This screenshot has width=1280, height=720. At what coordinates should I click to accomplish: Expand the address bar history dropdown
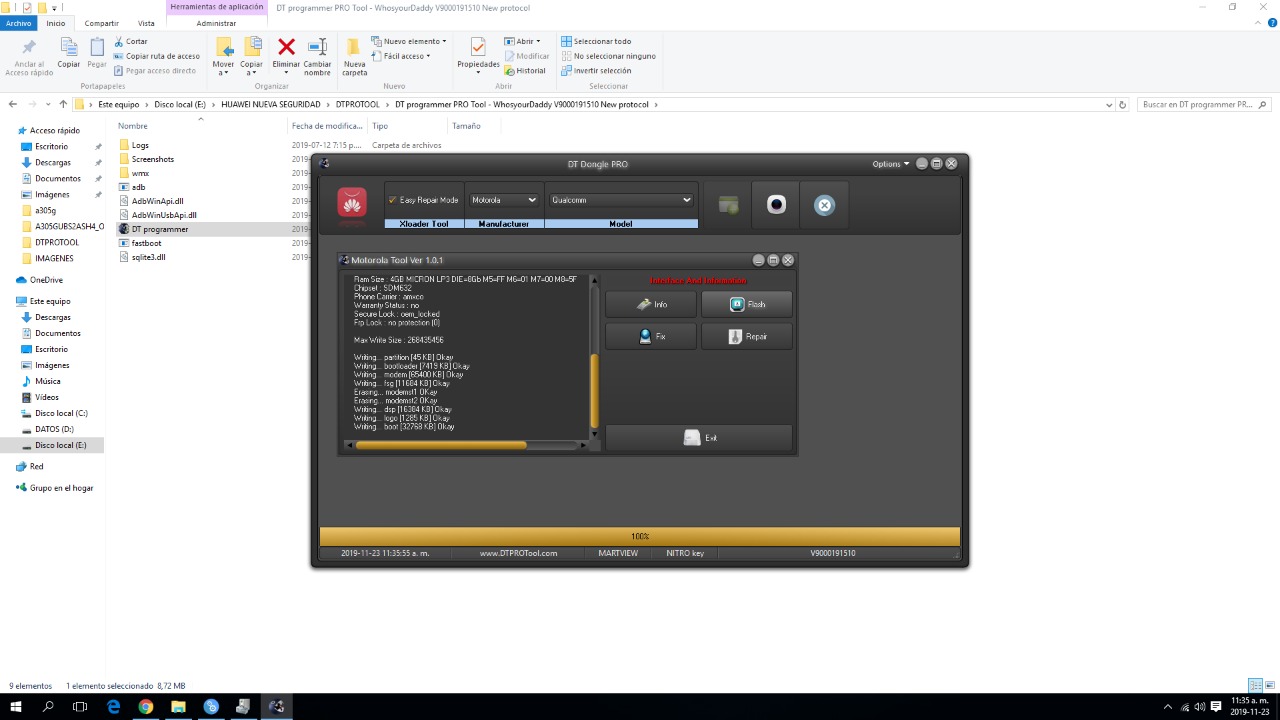click(x=1109, y=104)
